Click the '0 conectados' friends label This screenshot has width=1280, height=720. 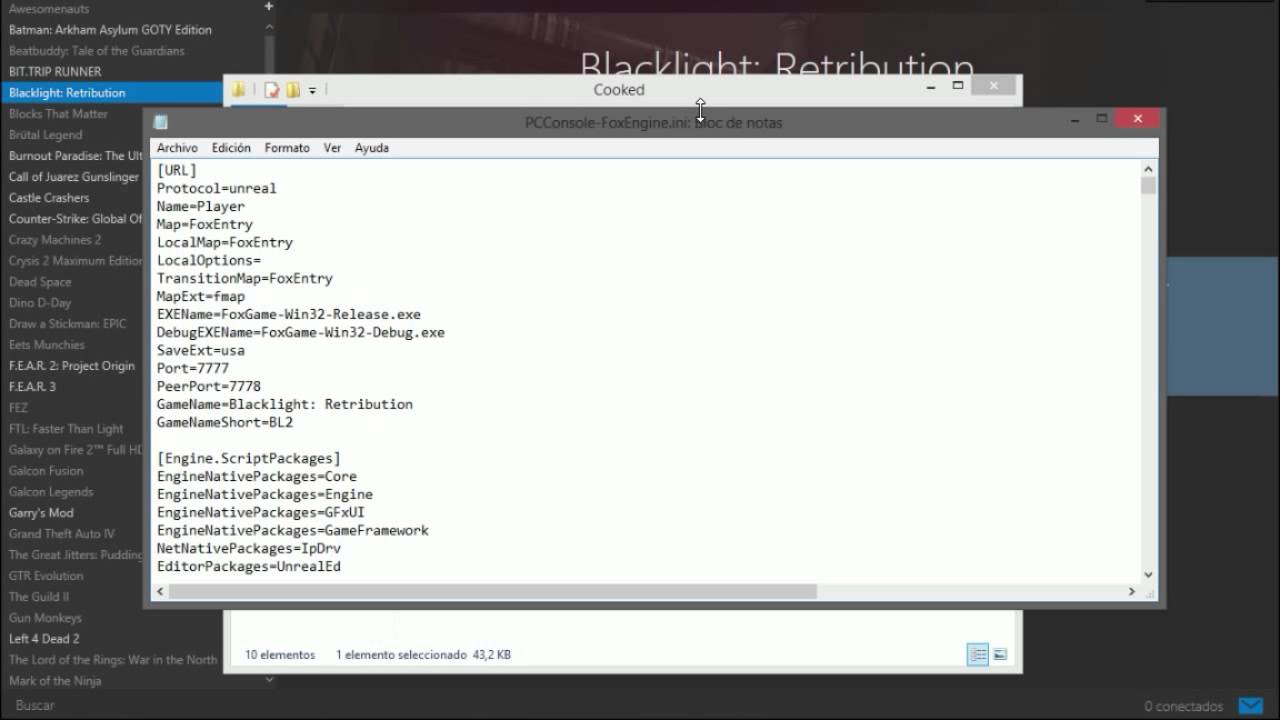pyautogui.click(x=1184, y=706)
